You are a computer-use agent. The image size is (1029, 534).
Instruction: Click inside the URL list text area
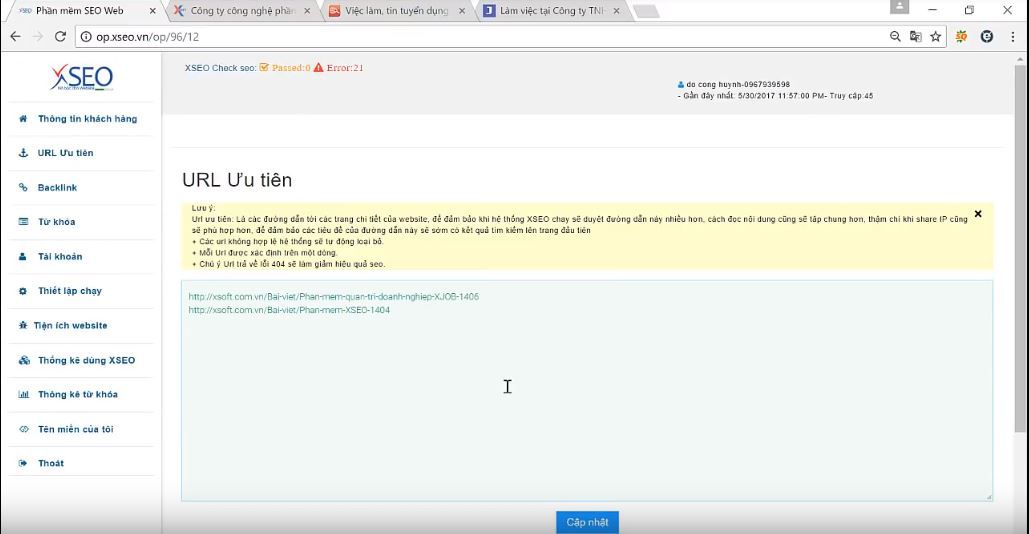(587, 391)
